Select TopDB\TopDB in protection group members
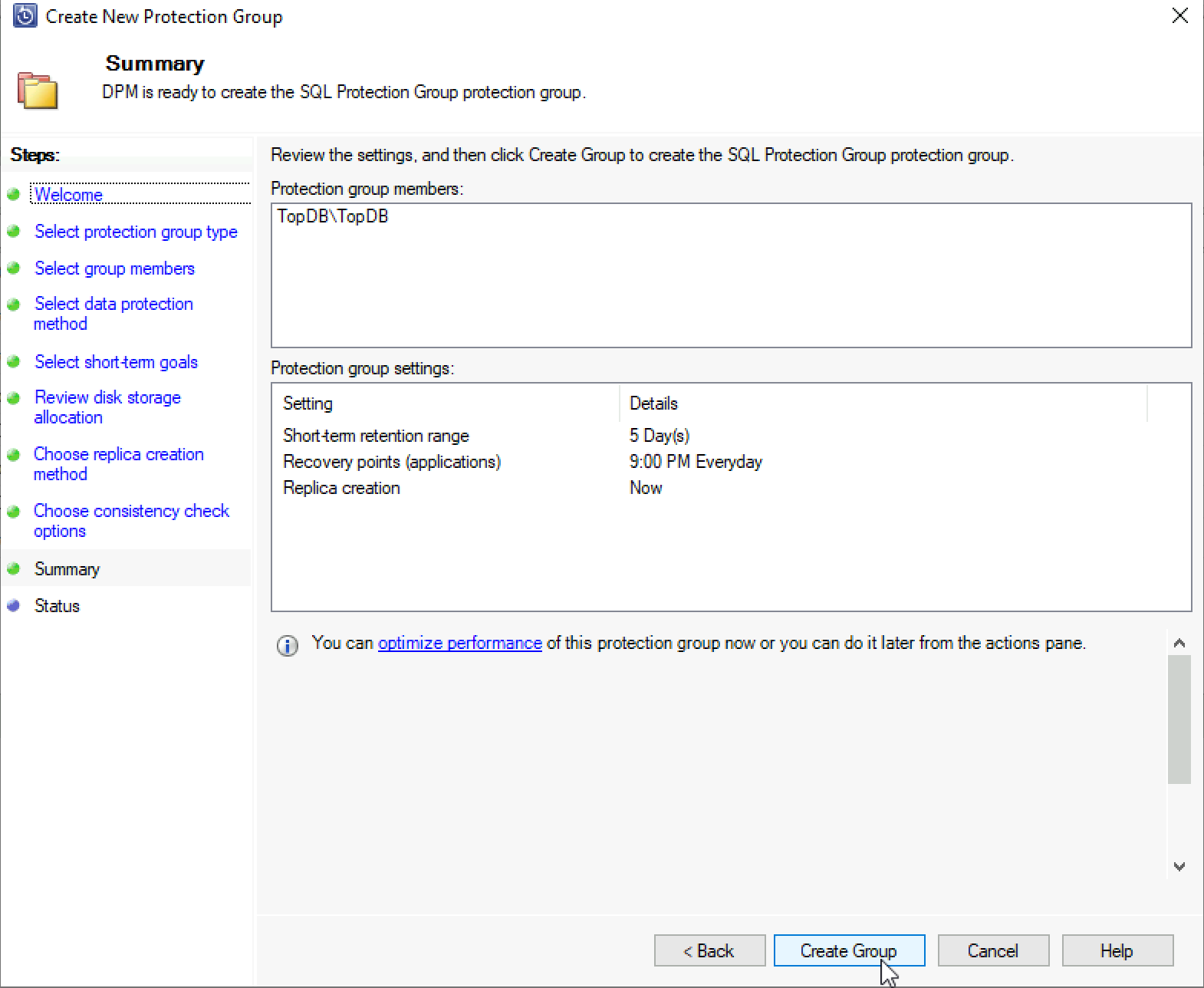The height and width of the screenshot is (988, 1204). tap(333, 216)
